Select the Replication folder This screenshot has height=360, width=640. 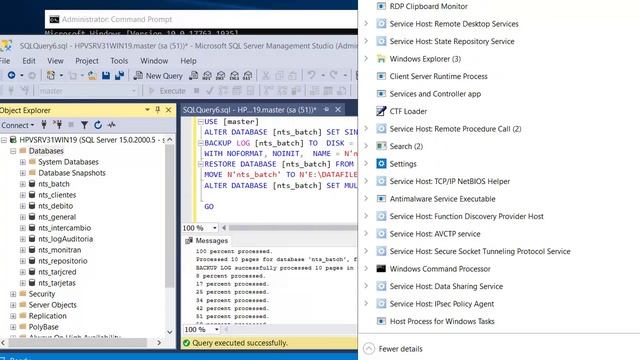pos(47,316)
